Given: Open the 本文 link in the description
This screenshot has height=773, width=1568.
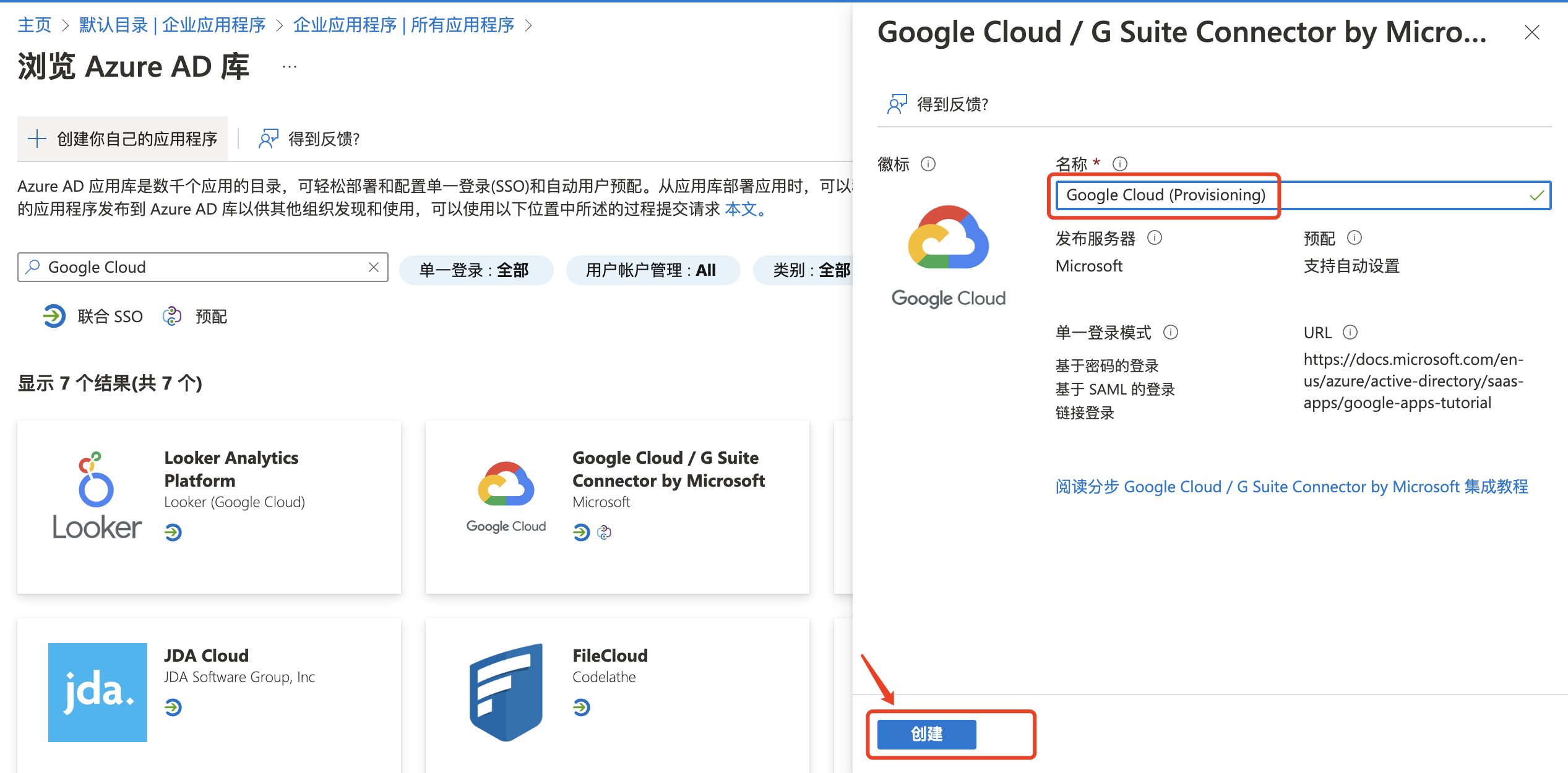Looking at the screenshot, I should pyautogui.click(x=741, y=209).
